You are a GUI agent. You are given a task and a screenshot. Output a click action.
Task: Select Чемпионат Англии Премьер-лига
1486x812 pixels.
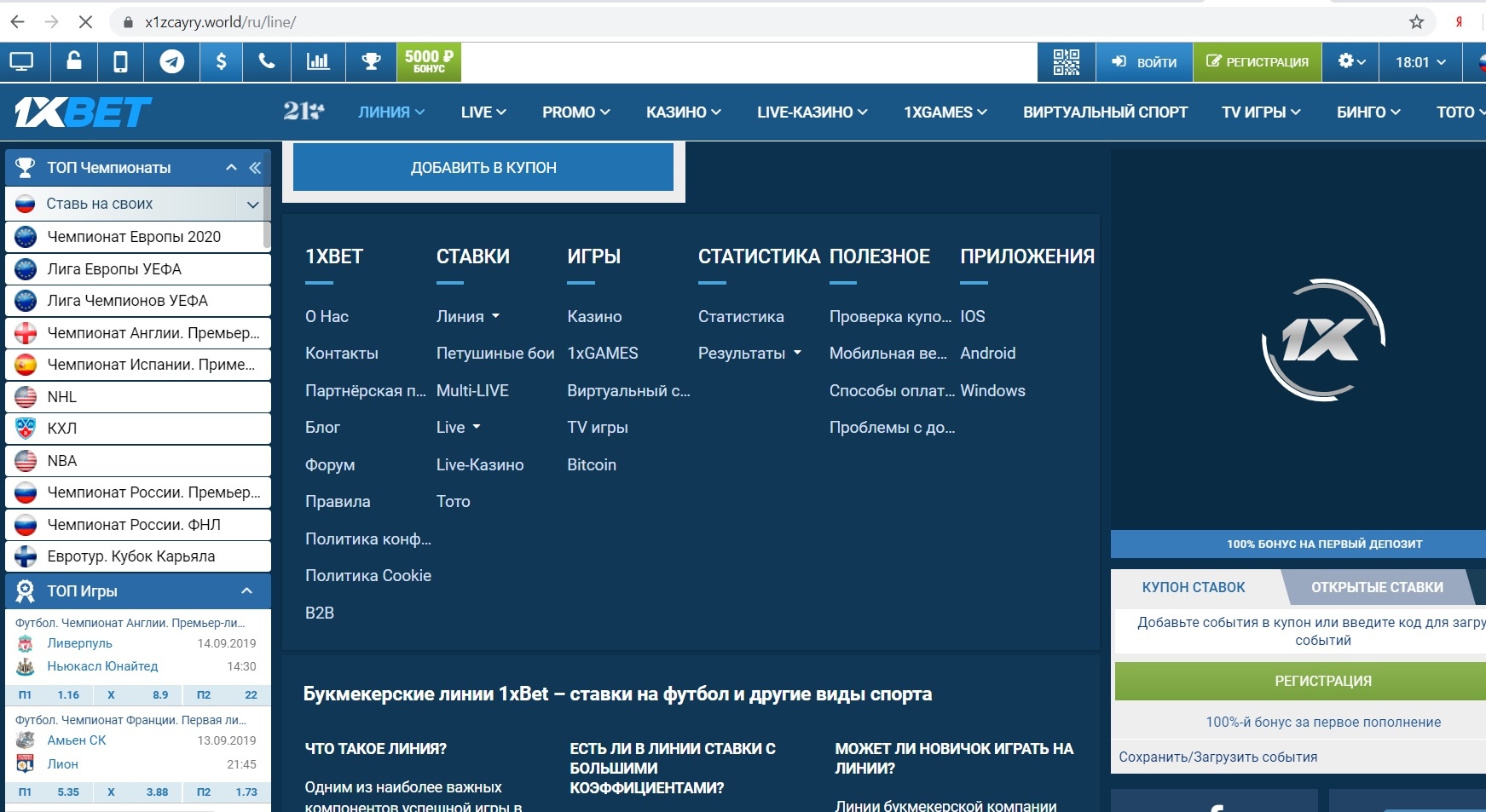[138, 333]
